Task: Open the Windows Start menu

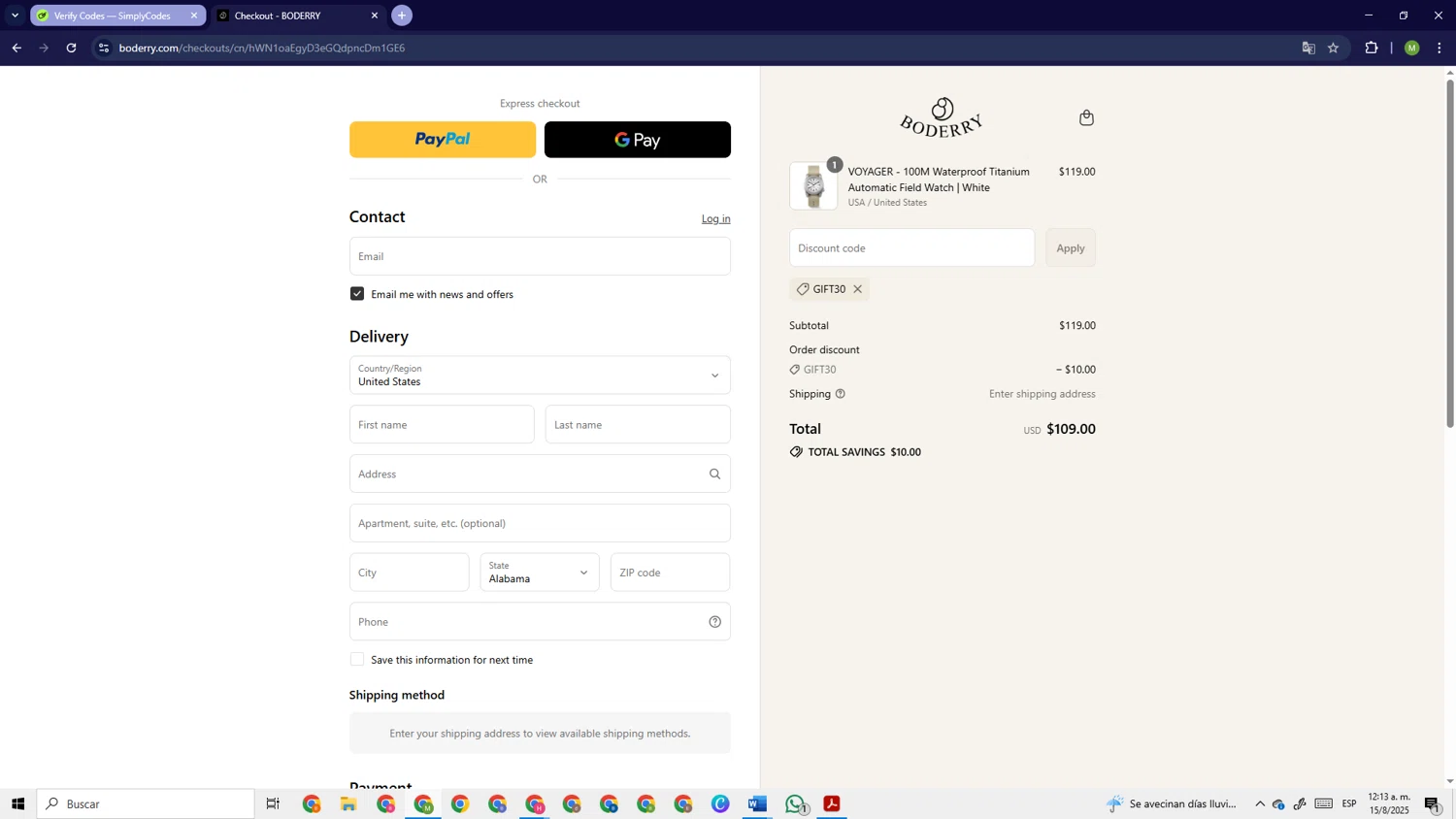Action: (x=17, y=803)
